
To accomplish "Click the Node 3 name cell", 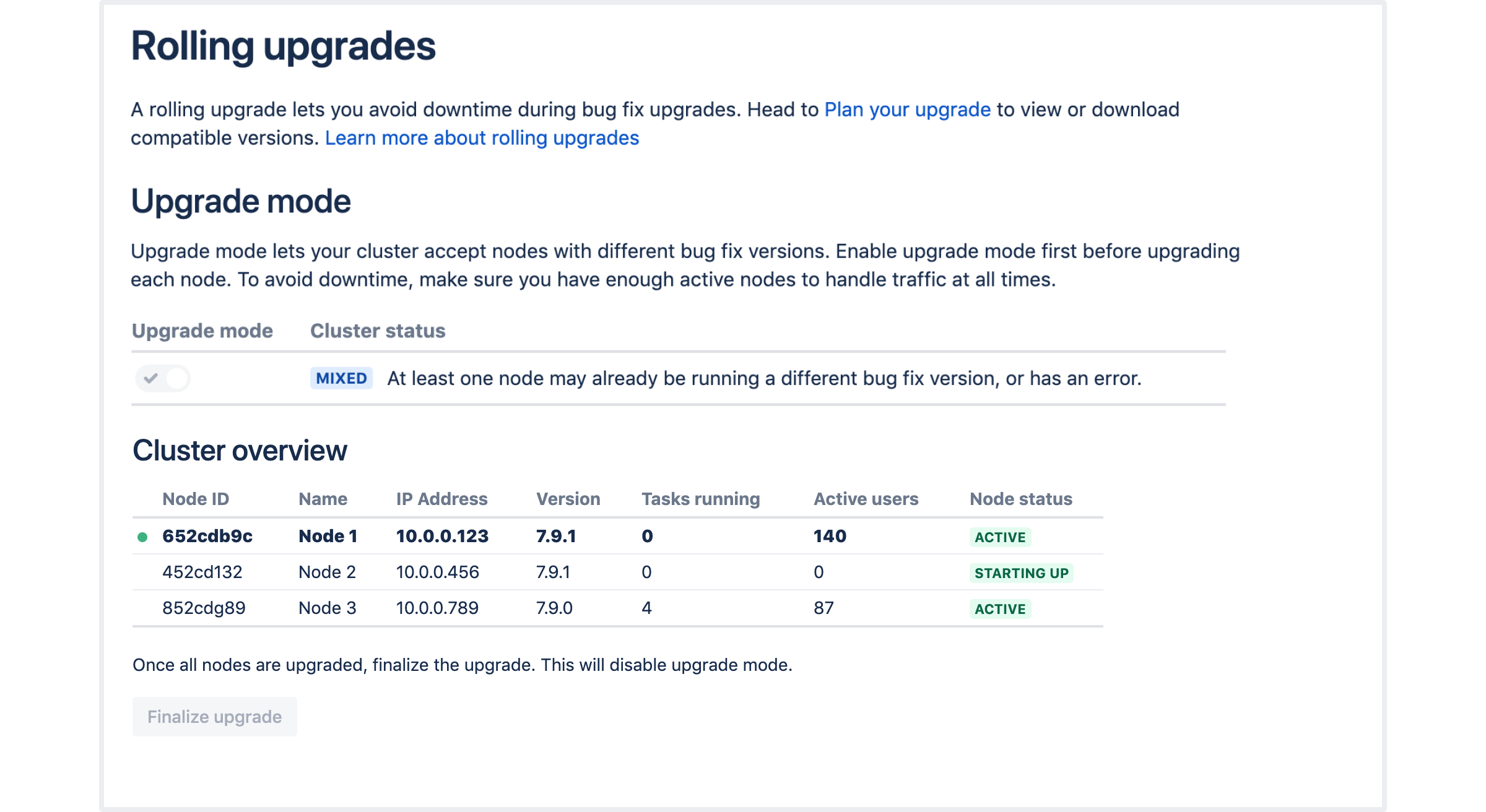I will (x=327, y=608).
